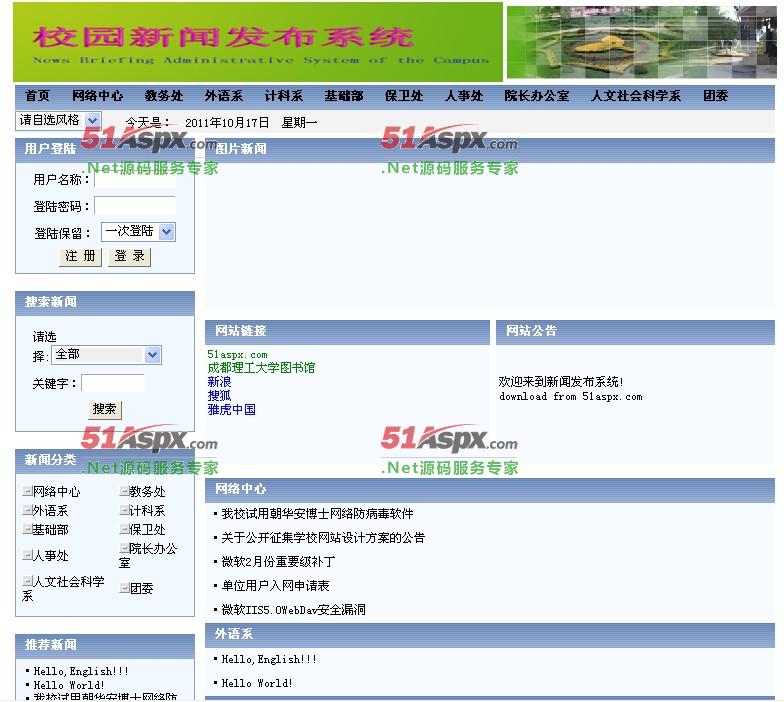
Task: Open the 一次登陆 login retention dropdown
Action: tap(138, 232)
